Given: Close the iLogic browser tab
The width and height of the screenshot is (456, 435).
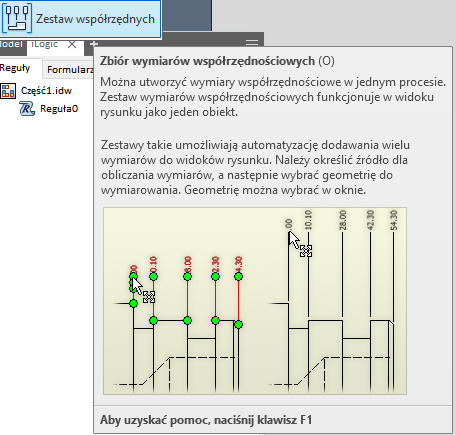Looking at the screenshot, I should click(72, 44).
